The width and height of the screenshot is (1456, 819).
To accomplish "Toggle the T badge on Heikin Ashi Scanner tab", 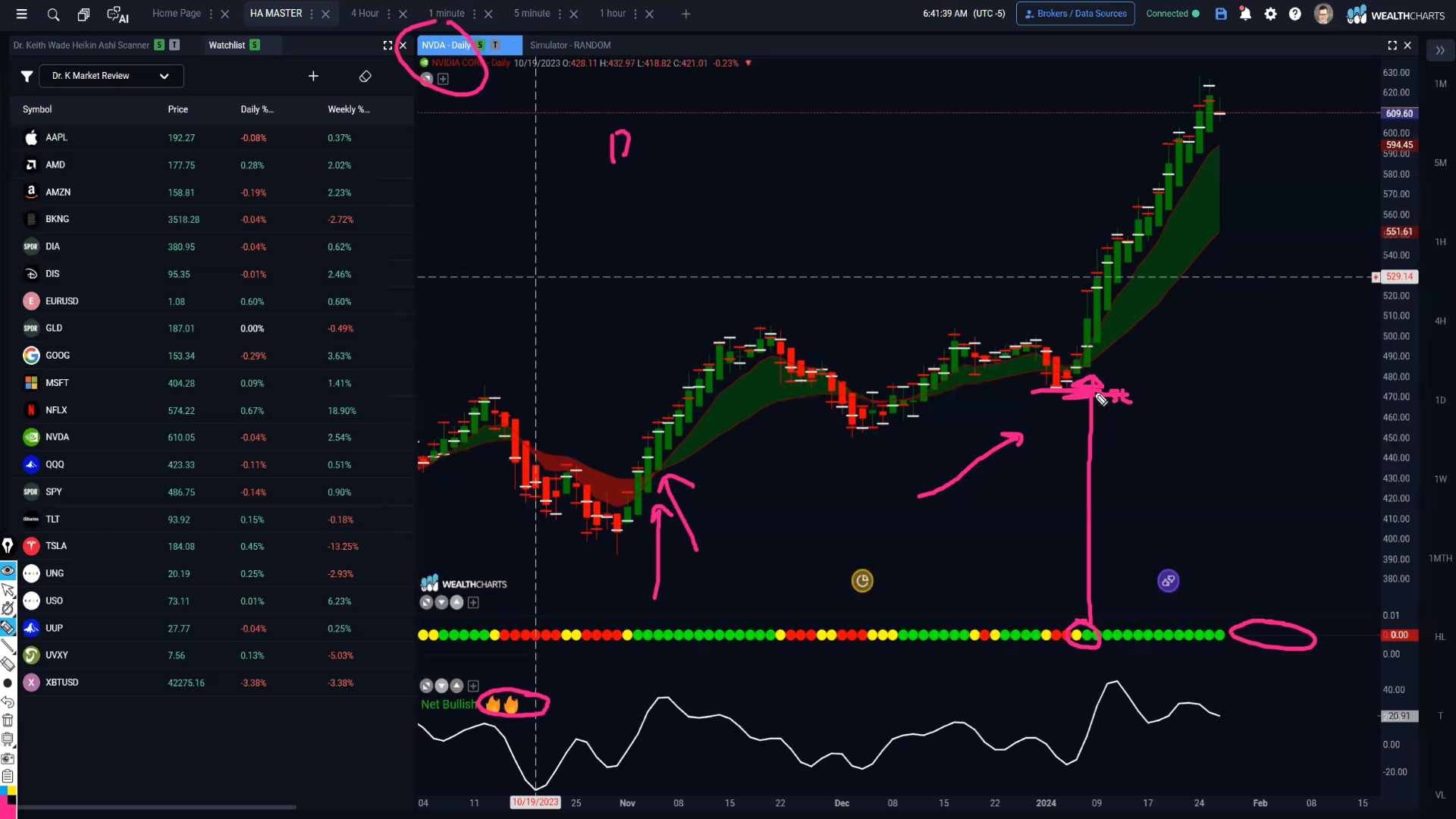I will click(174, 45).
